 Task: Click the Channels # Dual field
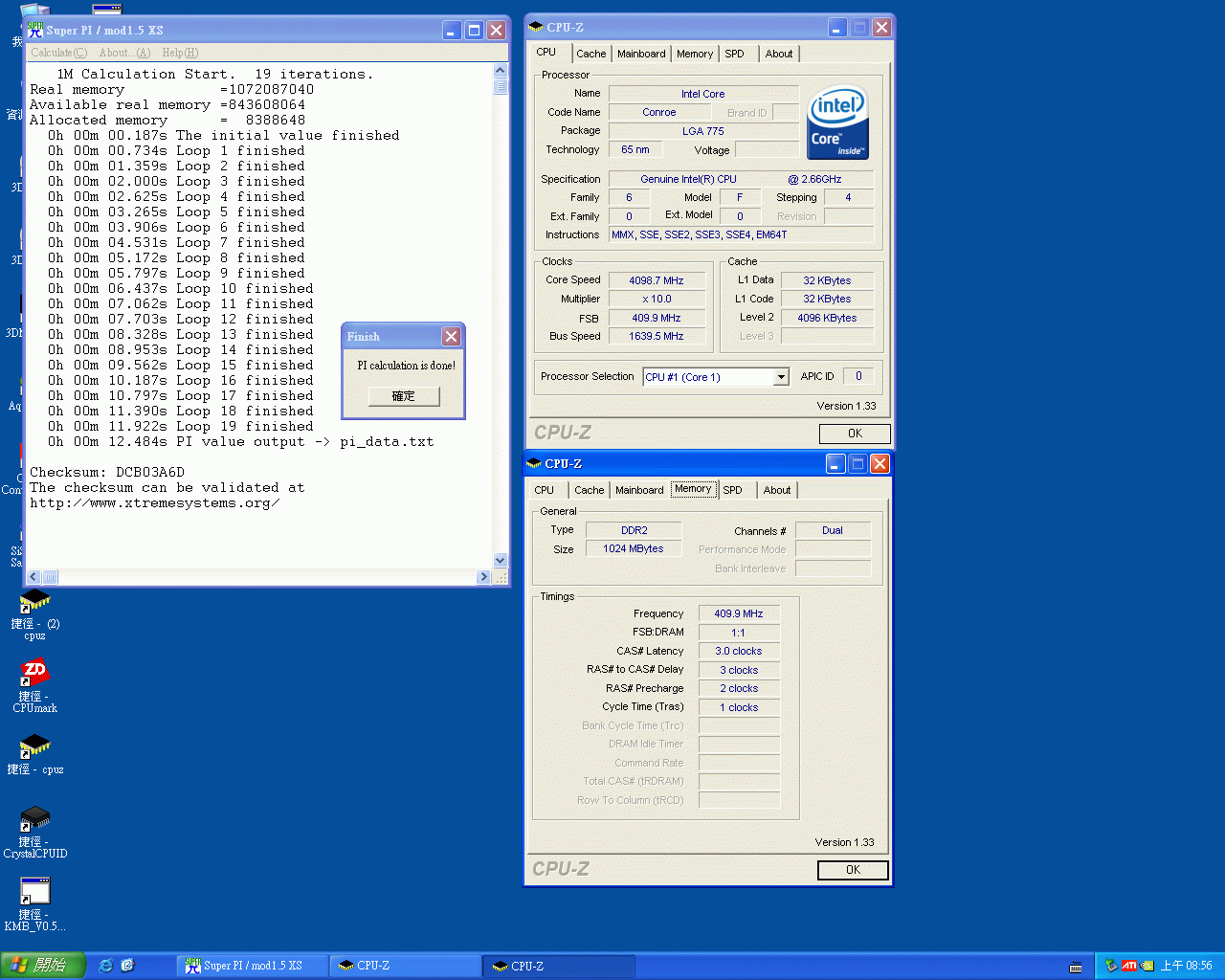pyautogui.click(x=833, y=530)
